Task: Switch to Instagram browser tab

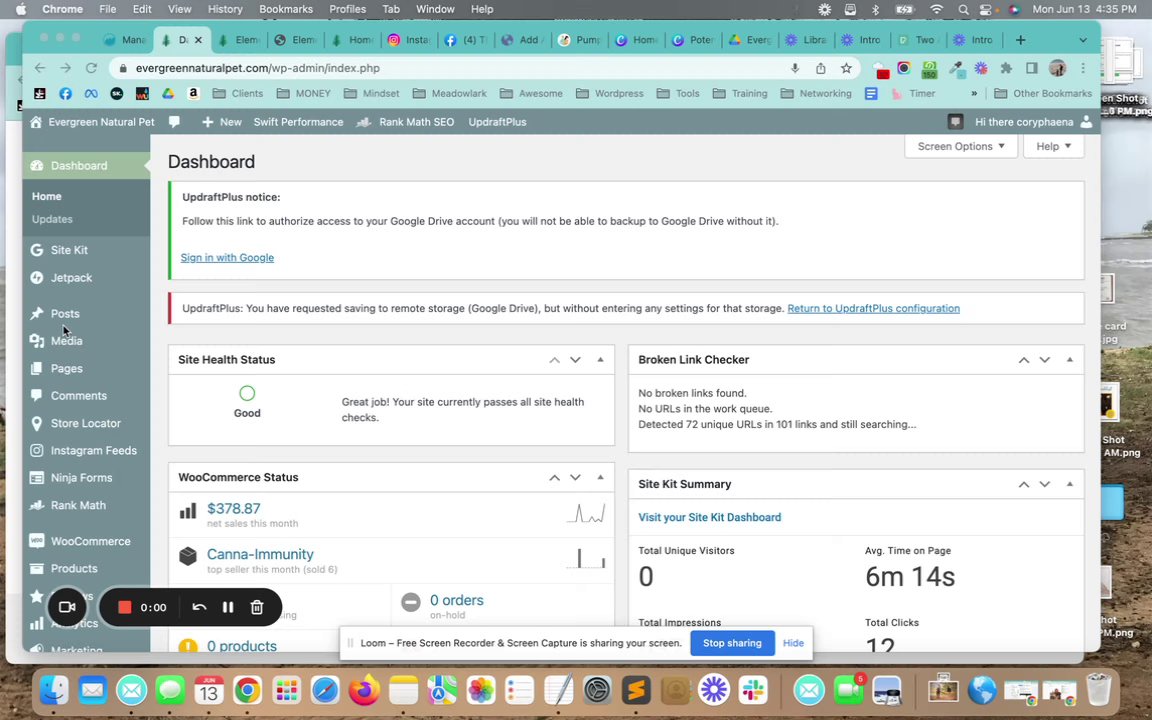Action: [x=410, y=40]
